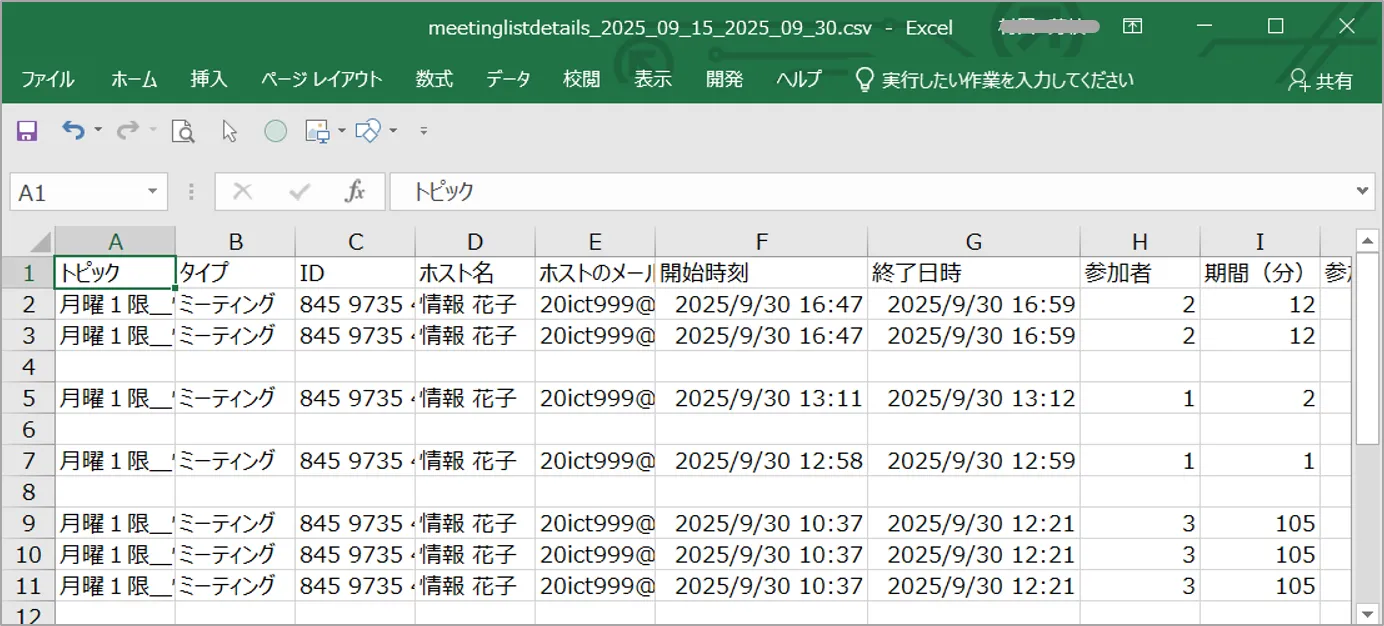
Task: Switch to the 挿入 ribbon tab
Action: click(x=209, y=80)
